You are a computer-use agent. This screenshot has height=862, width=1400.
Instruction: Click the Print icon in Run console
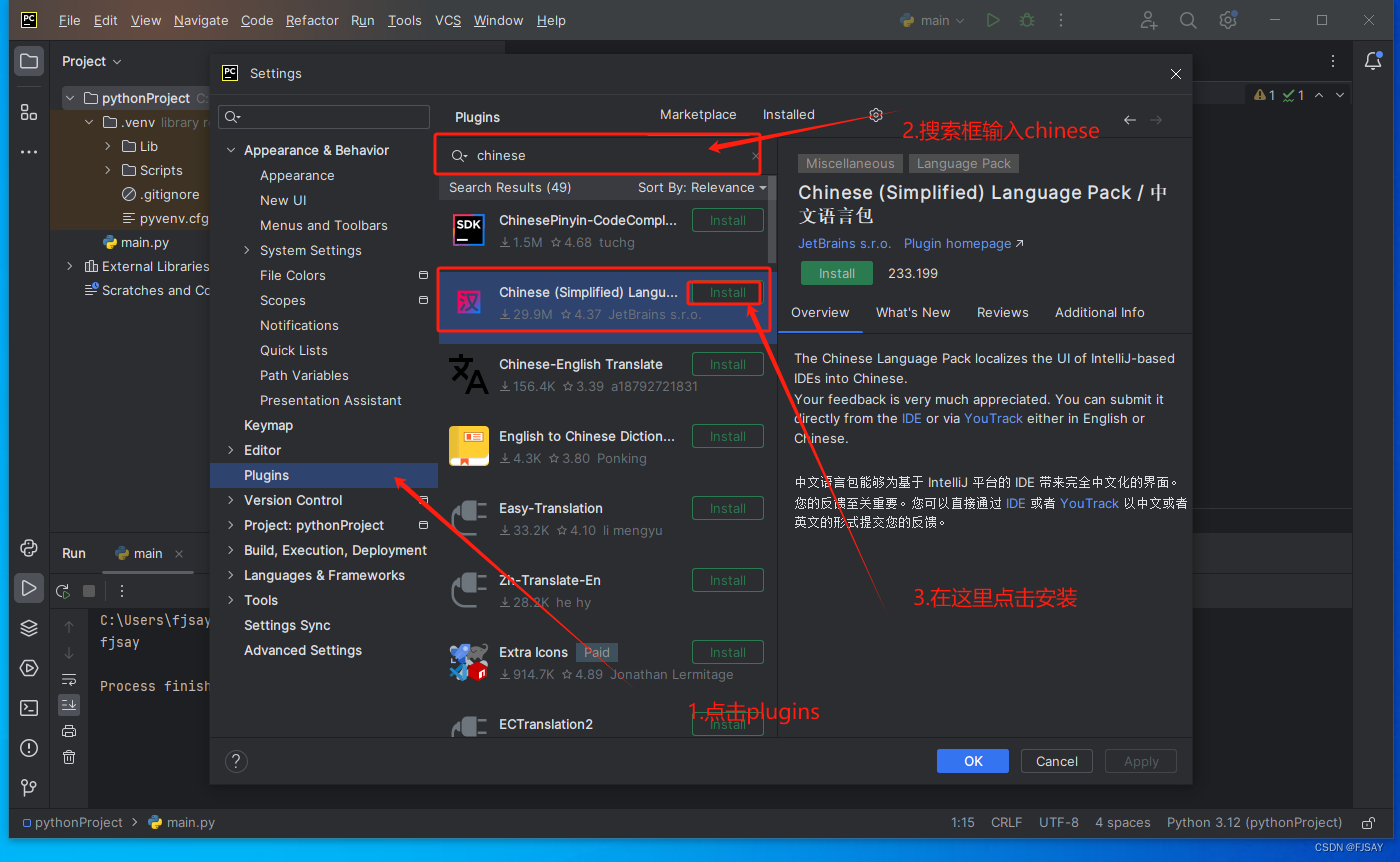pyautogui.click(x=69, y=731)
